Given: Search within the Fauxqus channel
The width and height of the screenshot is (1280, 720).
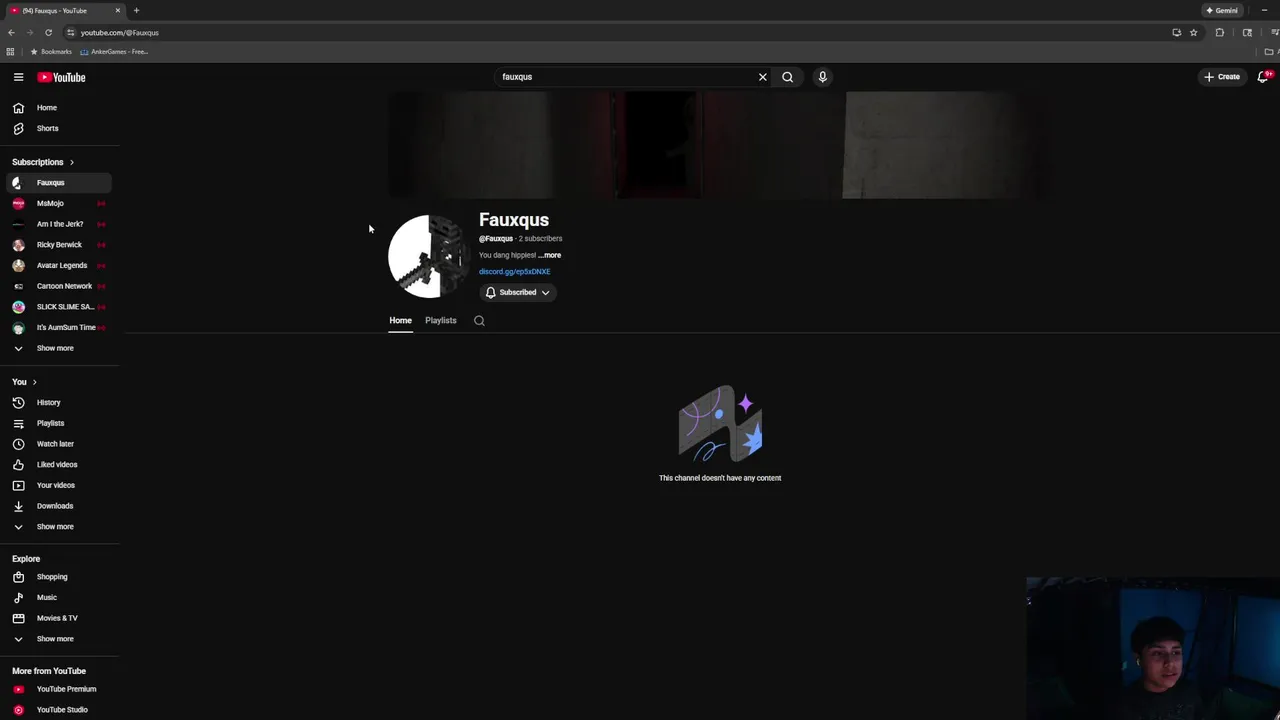Looking at the screenshot, I should point(479,321).
